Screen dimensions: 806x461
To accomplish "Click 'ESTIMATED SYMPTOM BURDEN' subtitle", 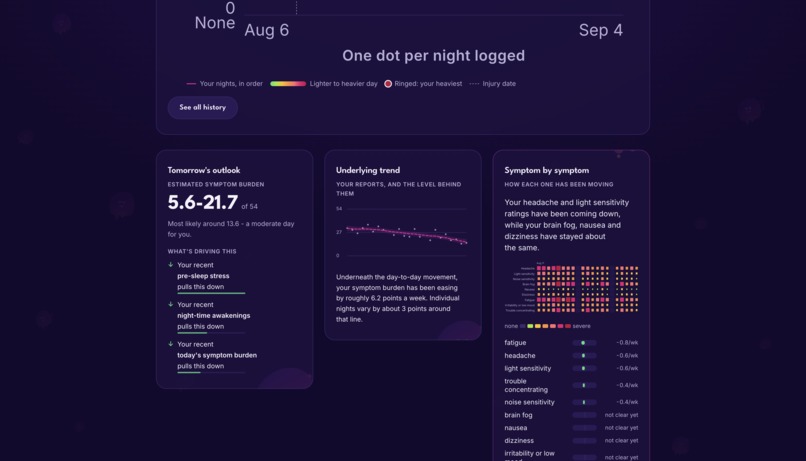I will click(x=215, y=185).
